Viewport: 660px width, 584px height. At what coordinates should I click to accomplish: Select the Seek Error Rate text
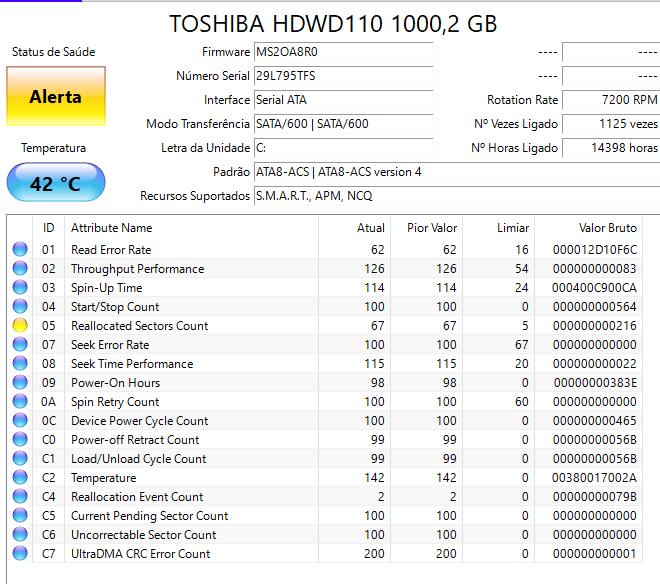(110, 345)
